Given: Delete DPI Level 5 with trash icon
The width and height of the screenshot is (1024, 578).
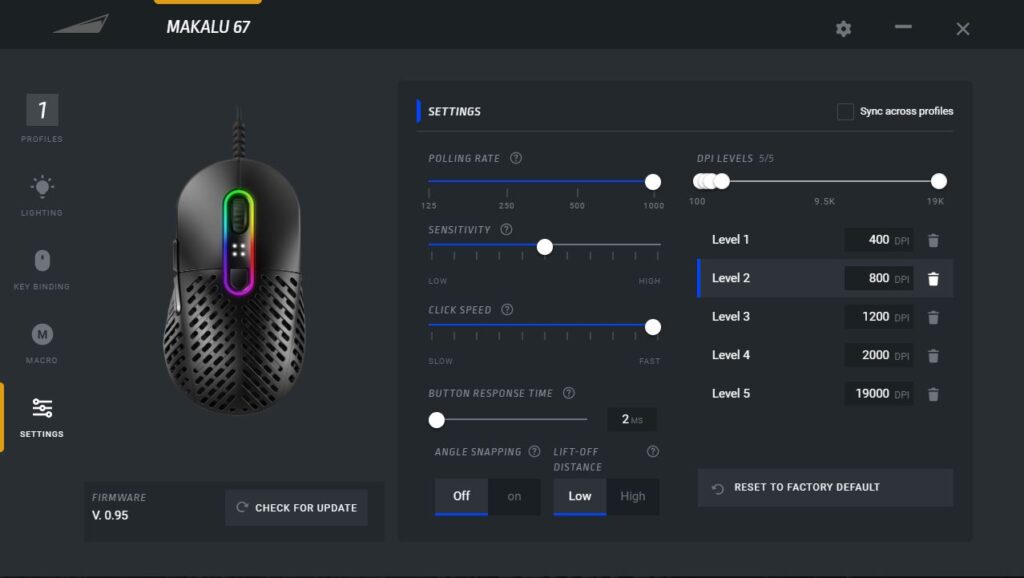Looking at the screenshot, I should [x=933, y=395].
